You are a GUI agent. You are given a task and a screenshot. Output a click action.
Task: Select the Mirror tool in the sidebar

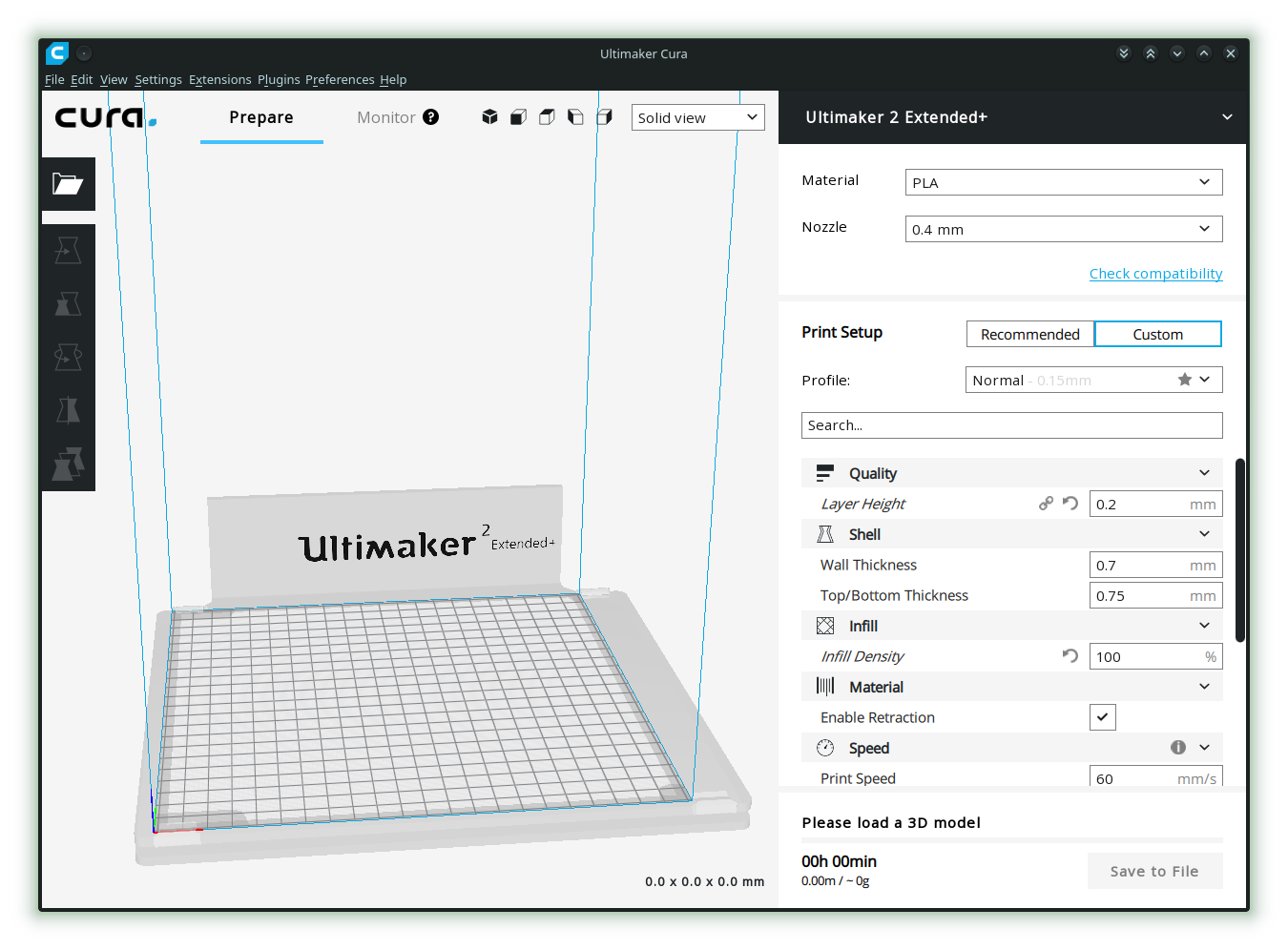click(68, 410)
